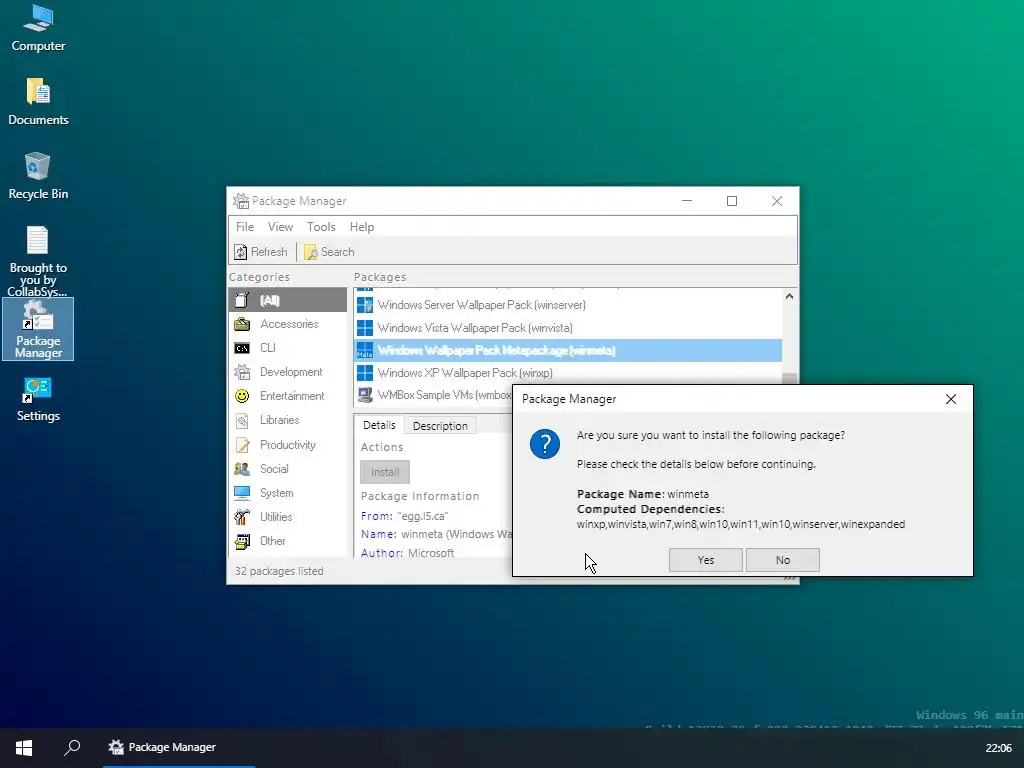Click the computed dependencies list text
Image resolution: width=1024 pixels, height=768 pixels.
[741, 524]
